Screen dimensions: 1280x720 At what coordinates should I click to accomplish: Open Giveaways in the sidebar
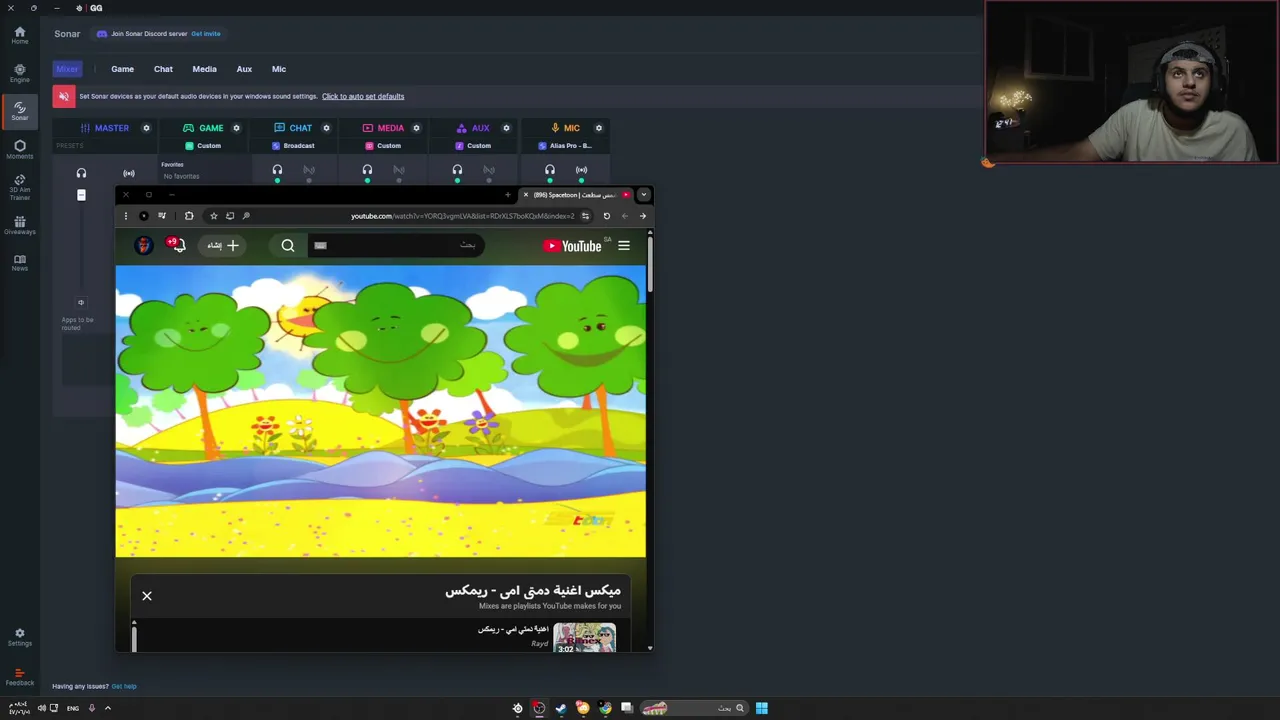pos(19,225)
